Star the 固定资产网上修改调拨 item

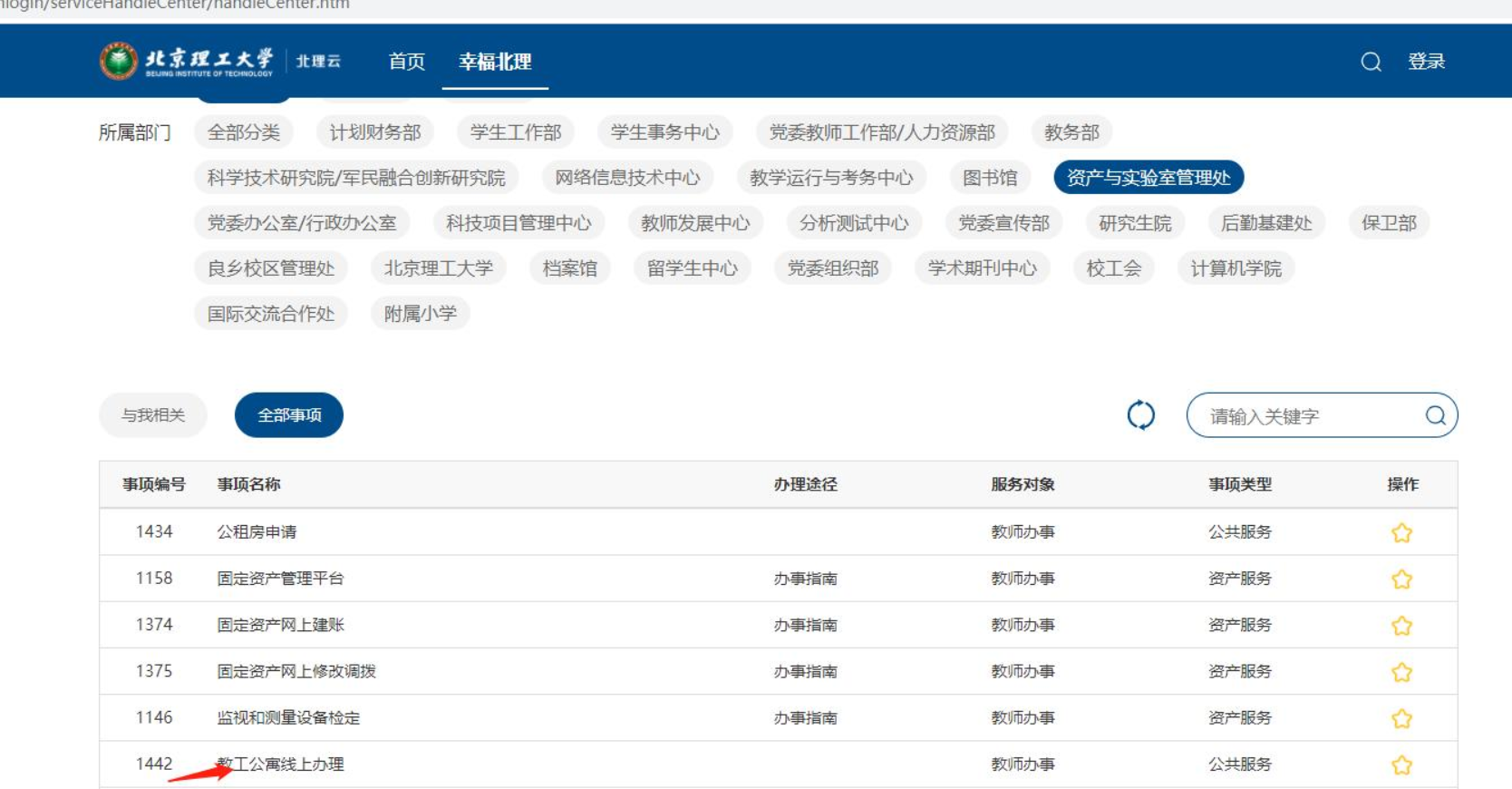click(x=1401, y=672)
